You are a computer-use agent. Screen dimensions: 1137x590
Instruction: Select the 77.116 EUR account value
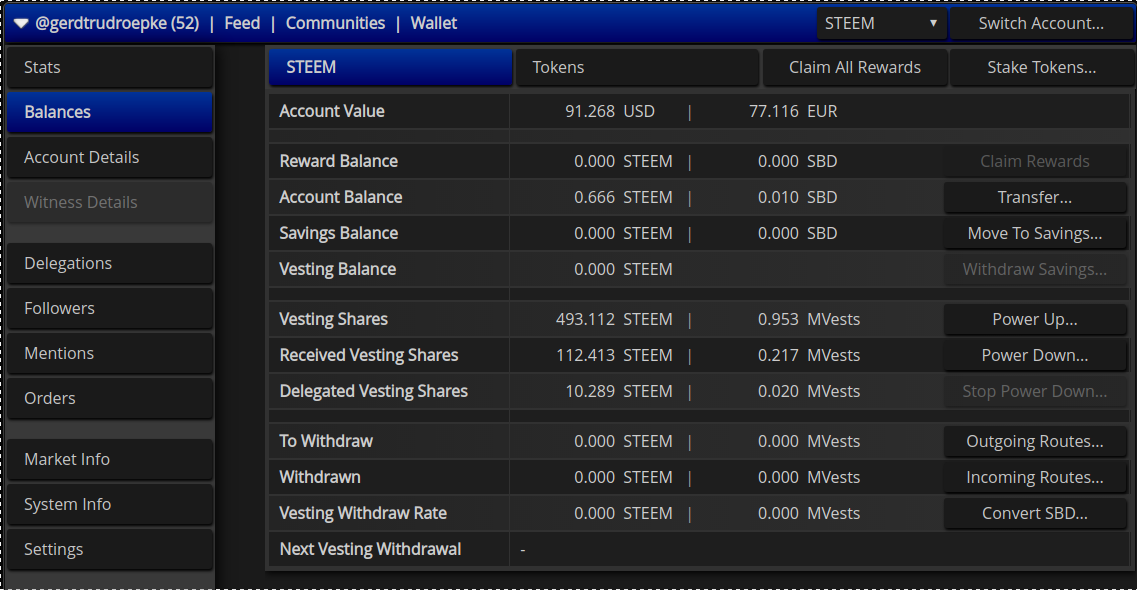793,111
